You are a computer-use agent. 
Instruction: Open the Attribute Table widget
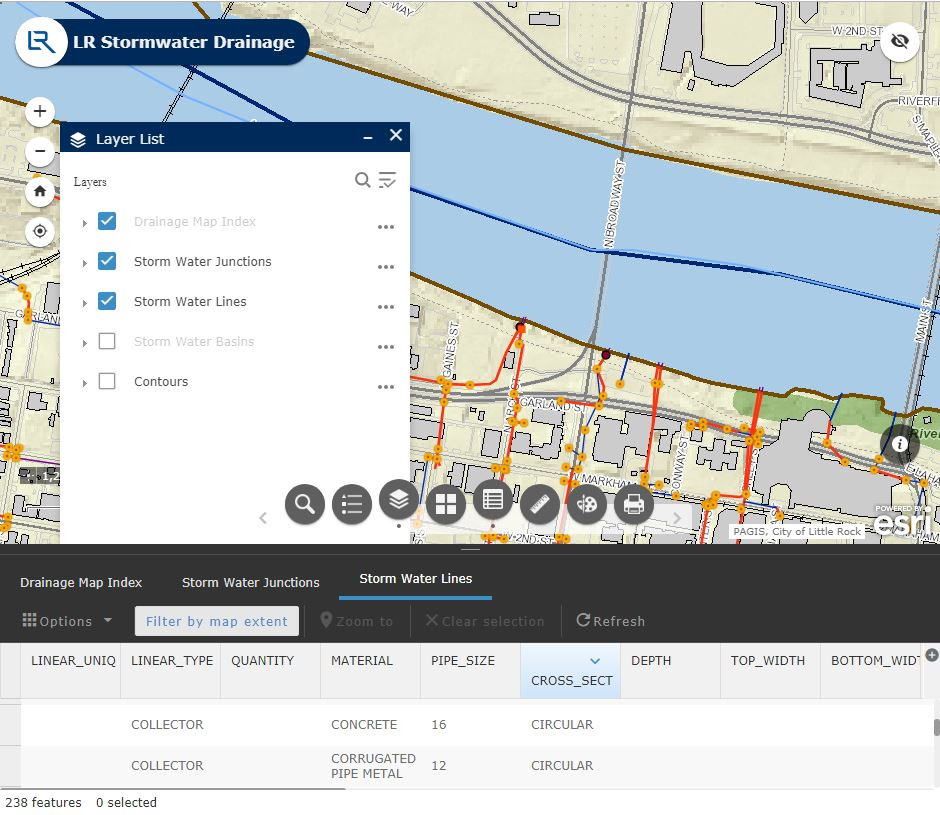(493, 504)
